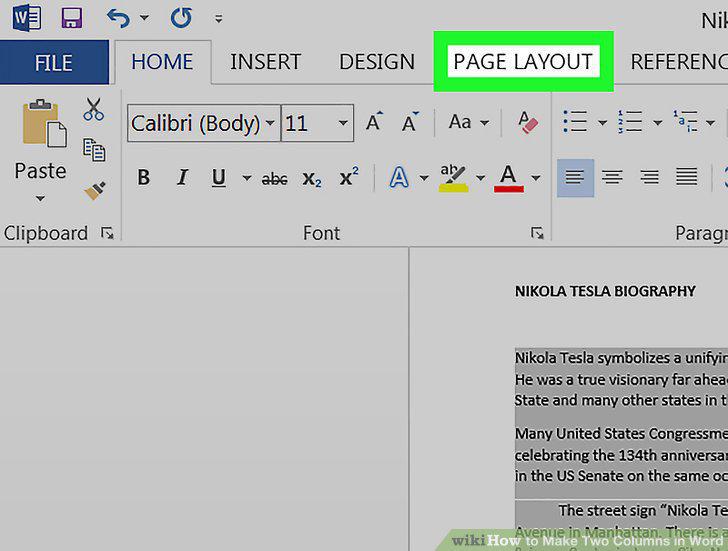
Task: Justify the text
Action: pyautogui.click(x=686, y=177)
